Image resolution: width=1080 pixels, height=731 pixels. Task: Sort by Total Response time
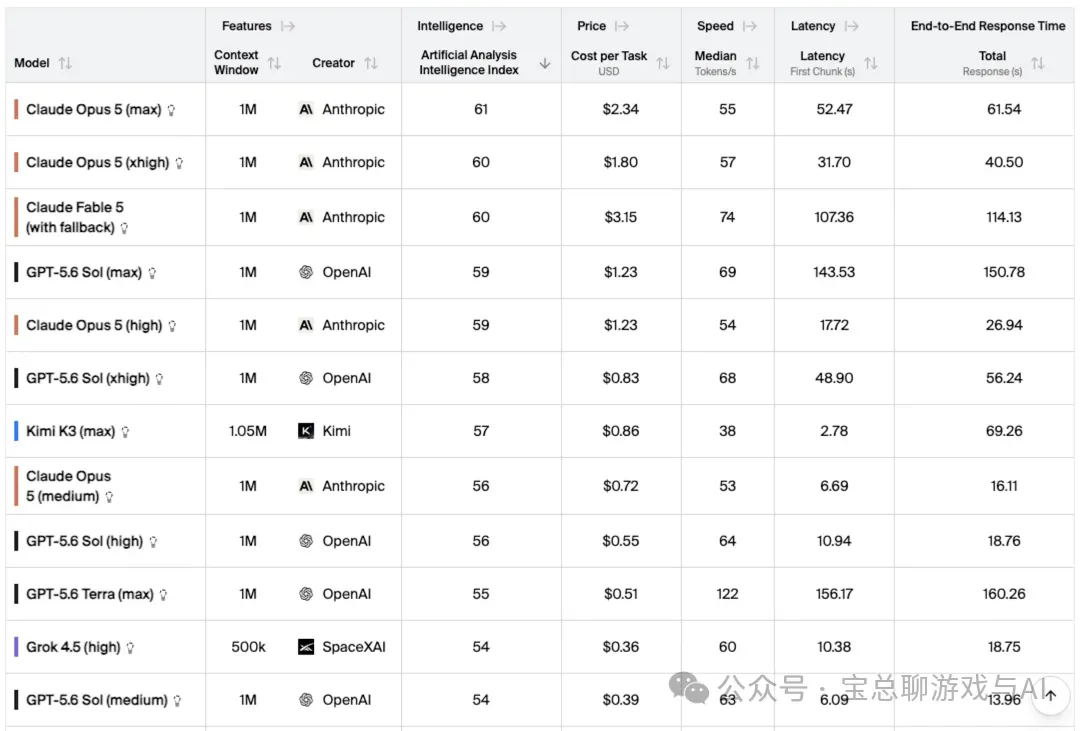[1038, 63]
